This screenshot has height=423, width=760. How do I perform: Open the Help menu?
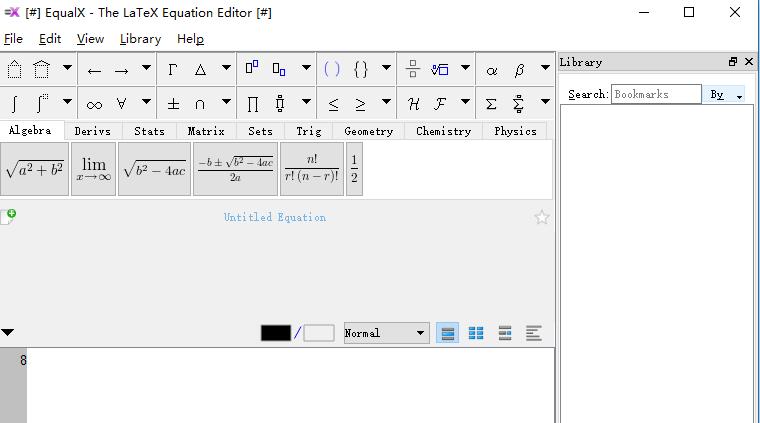coord(190,39)
